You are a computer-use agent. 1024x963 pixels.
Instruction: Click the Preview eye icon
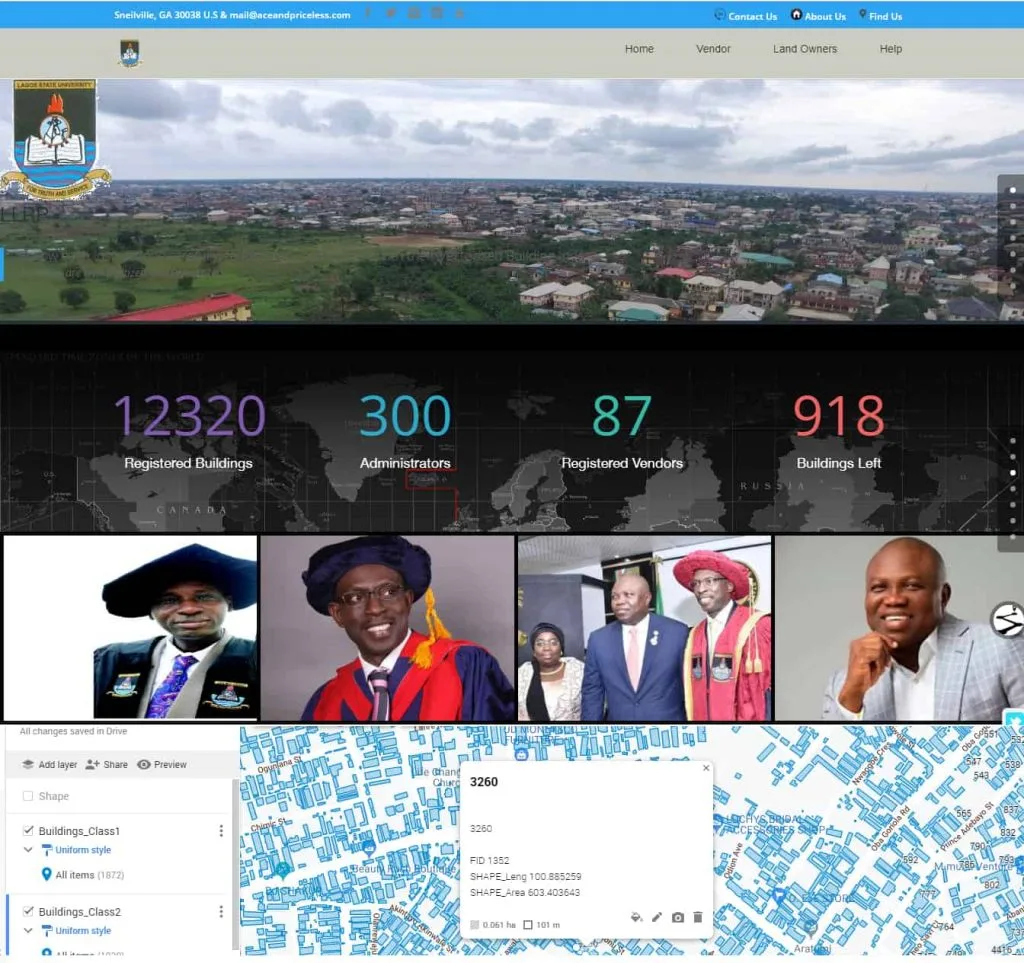pyautogui.click(x=144, y=764)
